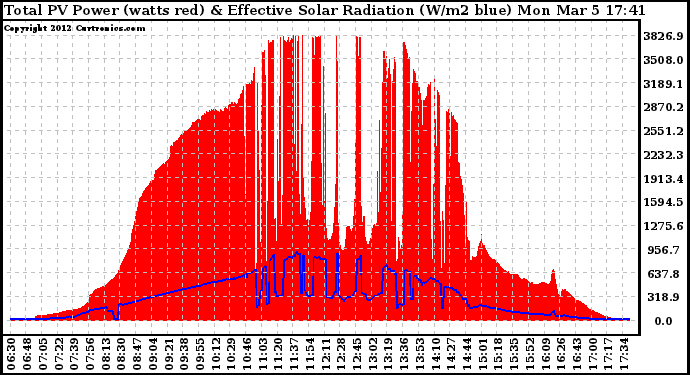Screen dimensions: 690x375
Task: Select the 11:20 x-axis label
Action: pyautogui.click(x=279, y=354)
